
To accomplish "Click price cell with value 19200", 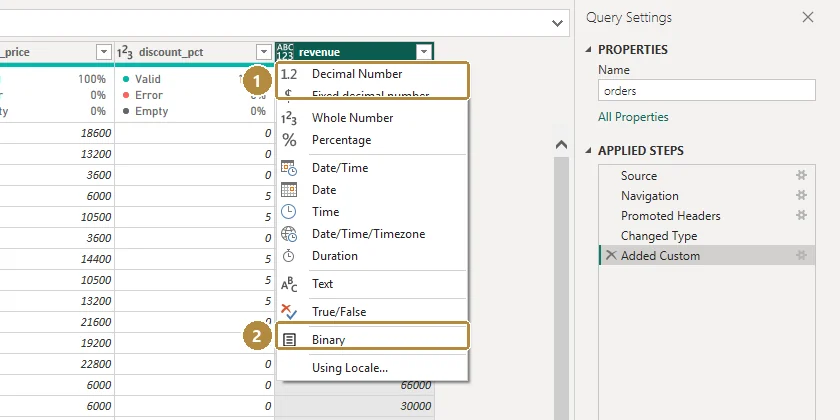I will click(57, 342).
